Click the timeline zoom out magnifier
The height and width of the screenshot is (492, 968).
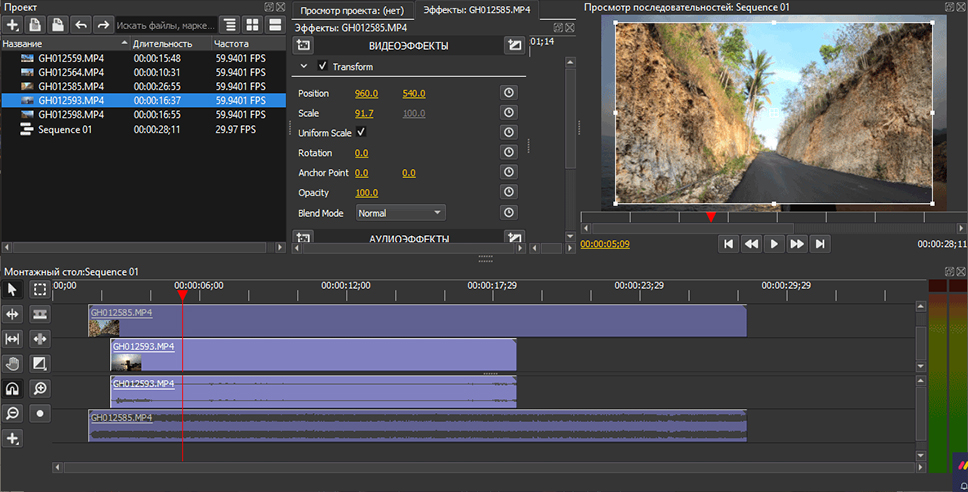tap(13, 413)
